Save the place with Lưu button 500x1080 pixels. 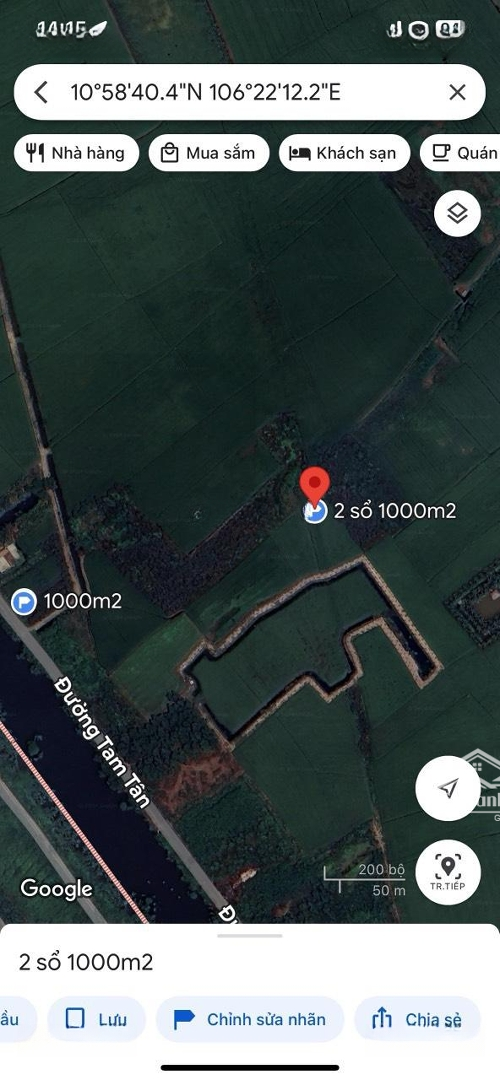coord(96,1019)
